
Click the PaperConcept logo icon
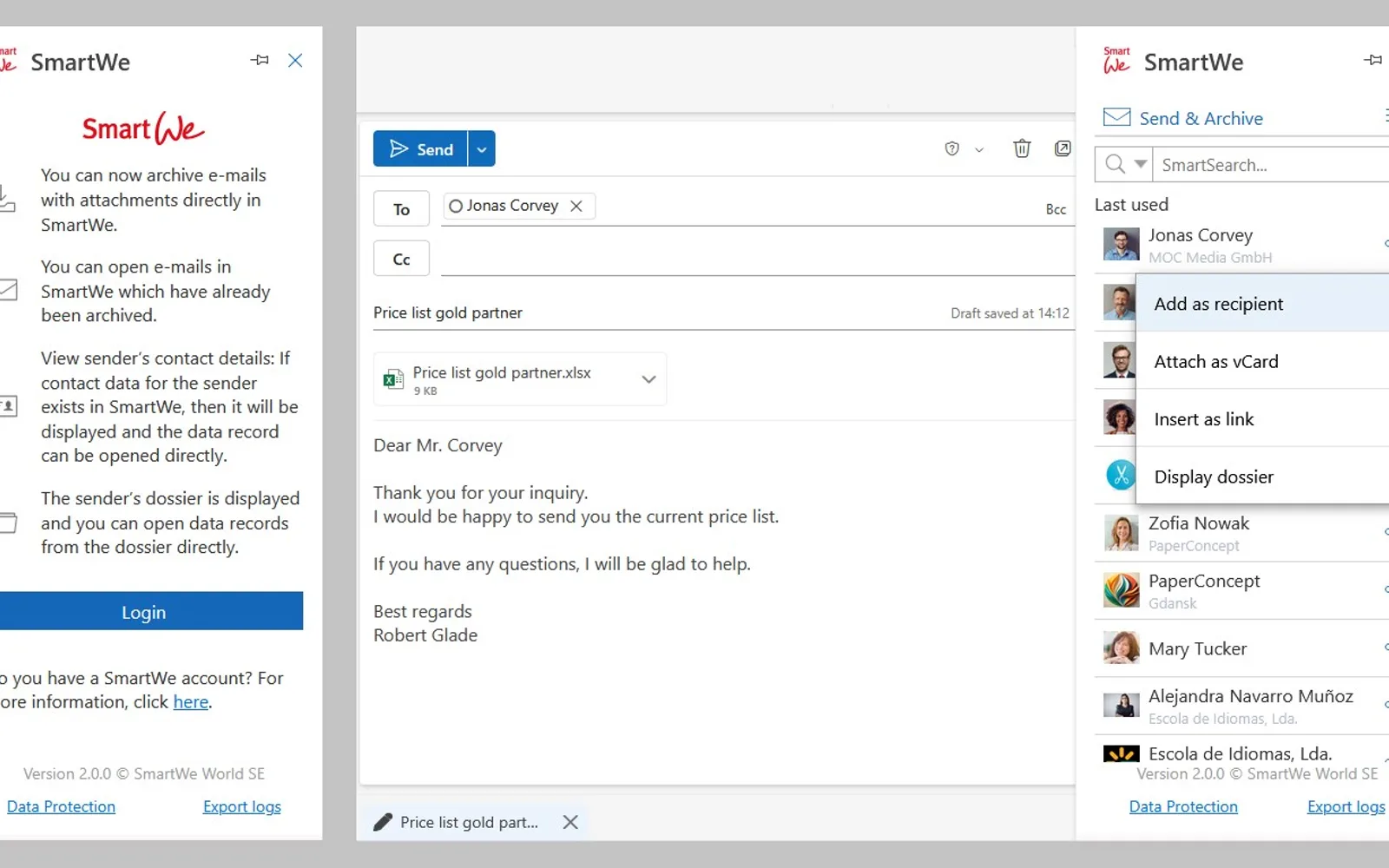1121,590
